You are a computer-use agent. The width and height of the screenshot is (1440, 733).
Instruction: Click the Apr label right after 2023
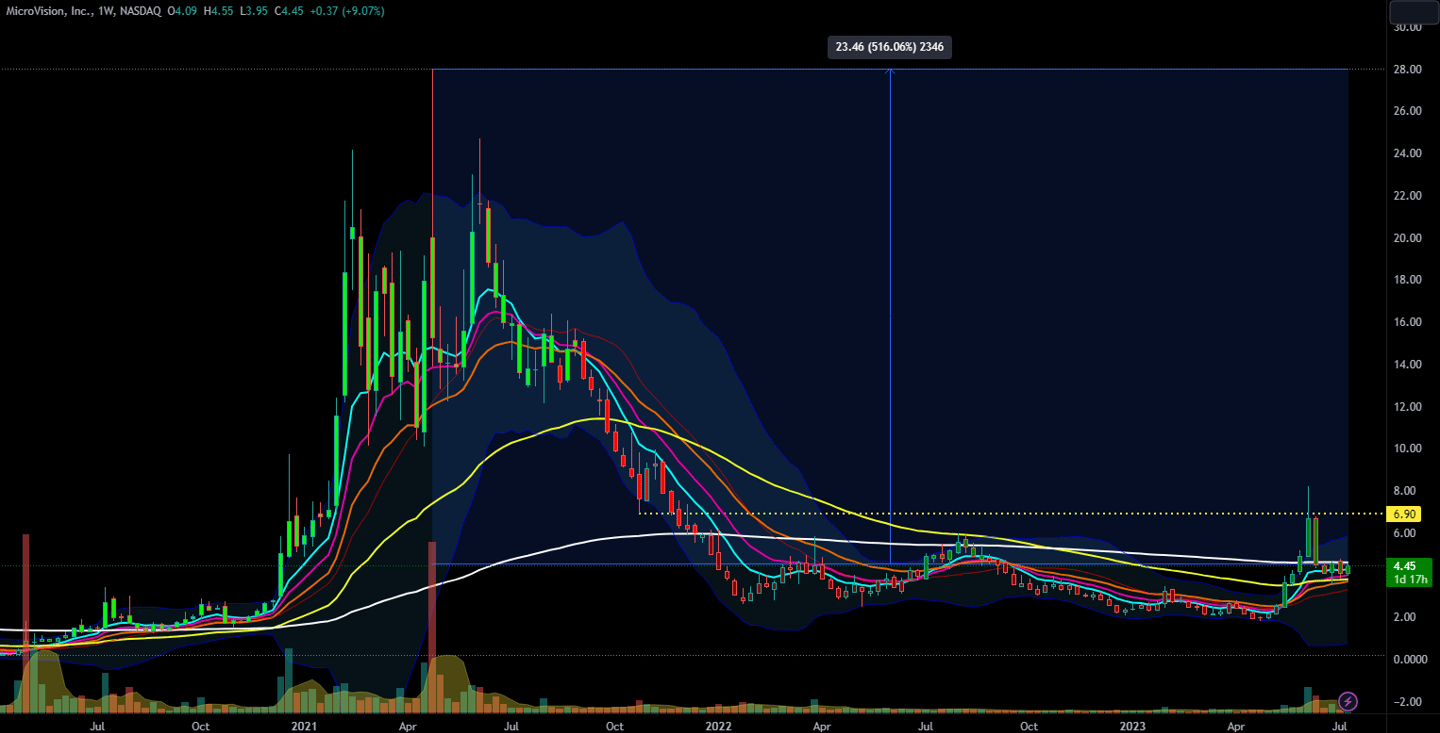pos(1236,725)
